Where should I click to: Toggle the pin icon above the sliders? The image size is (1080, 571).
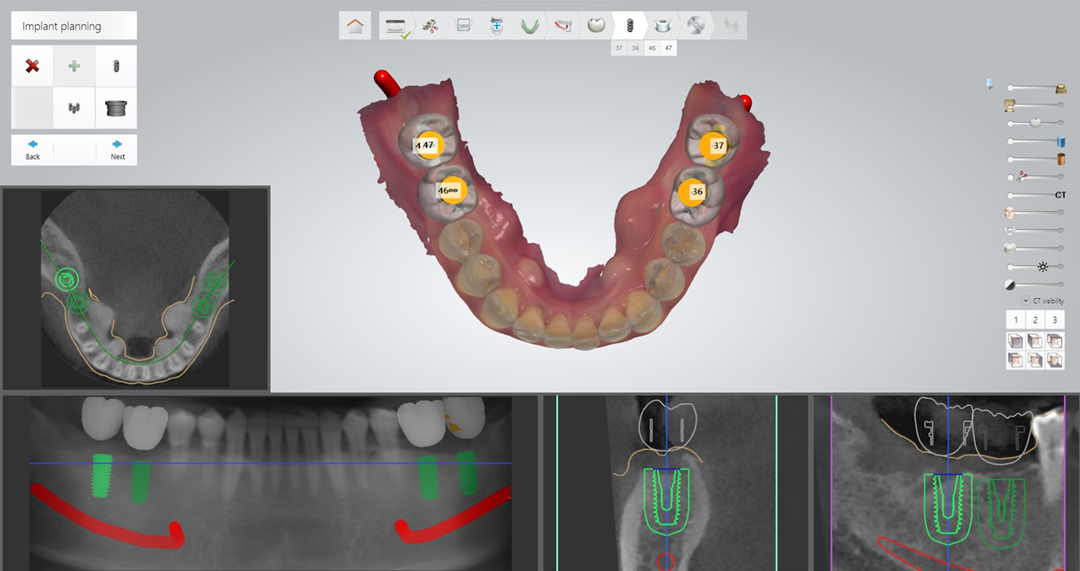click(x=990, y=83)
